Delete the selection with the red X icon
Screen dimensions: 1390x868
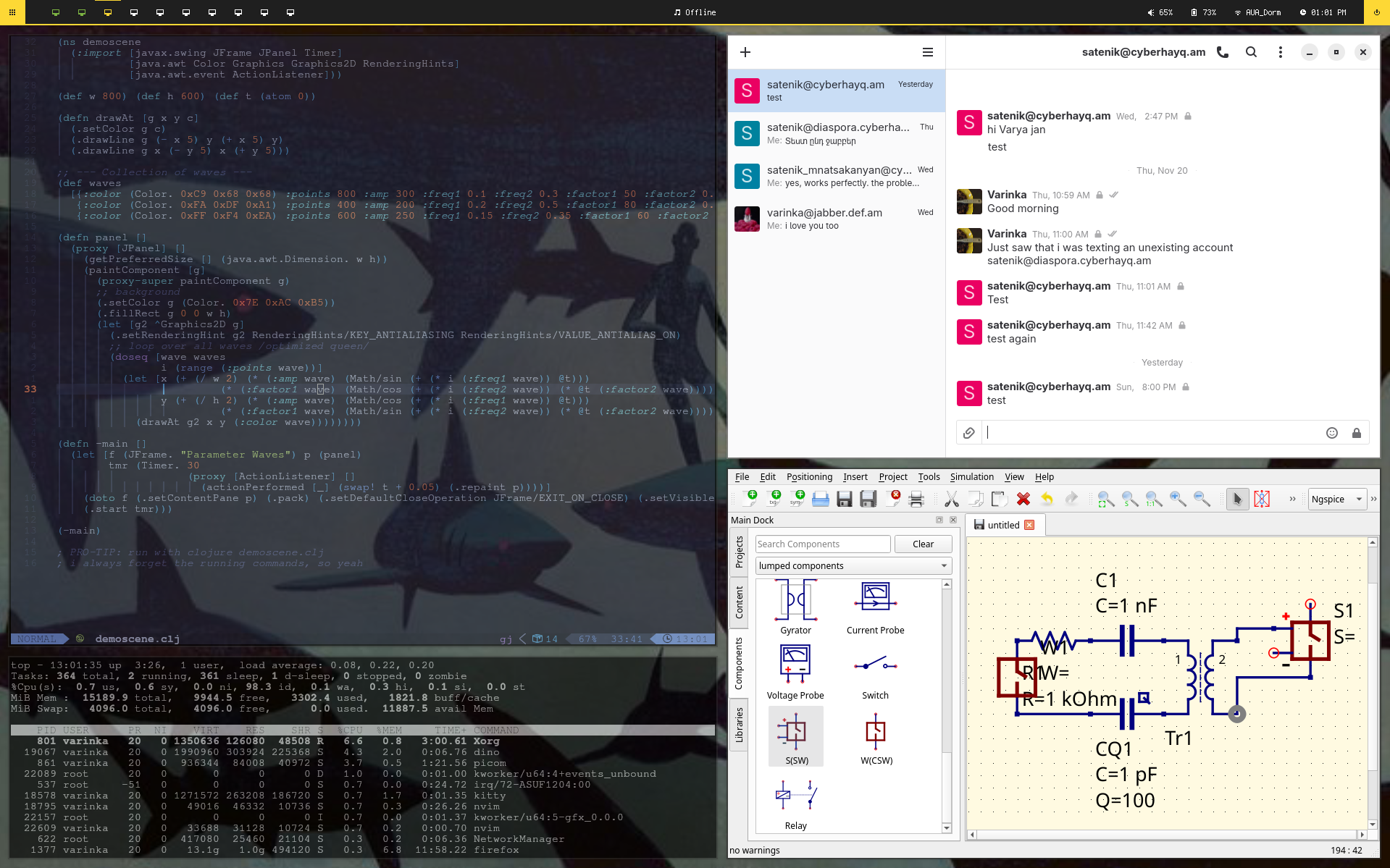[1023, 499]
